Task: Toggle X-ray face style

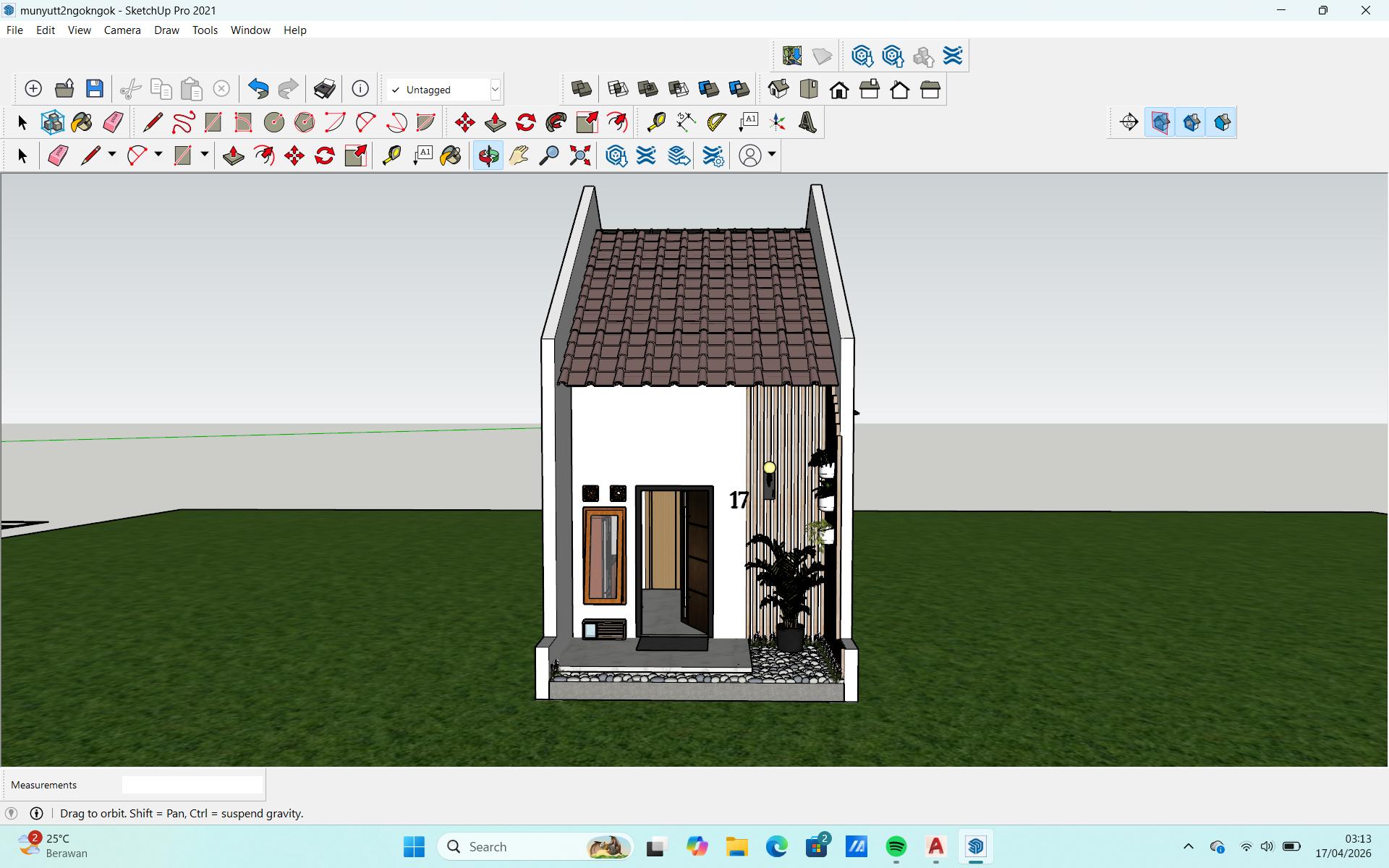Action: [581, 89]
